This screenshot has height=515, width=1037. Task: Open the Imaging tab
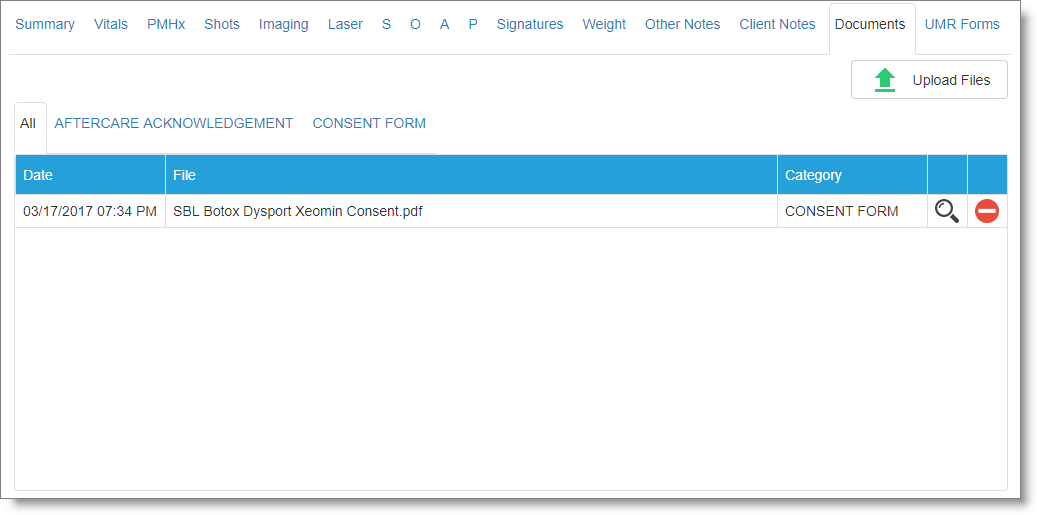pos(284,24)
